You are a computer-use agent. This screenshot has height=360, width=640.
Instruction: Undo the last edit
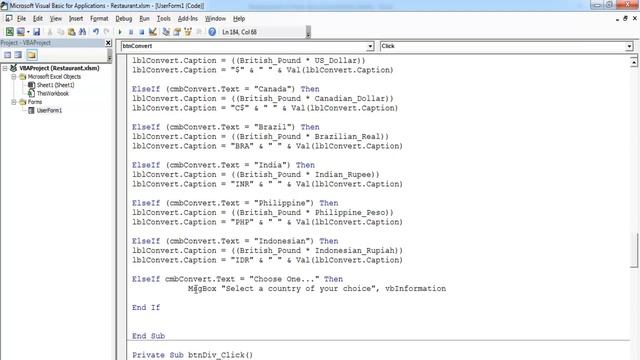96,32
